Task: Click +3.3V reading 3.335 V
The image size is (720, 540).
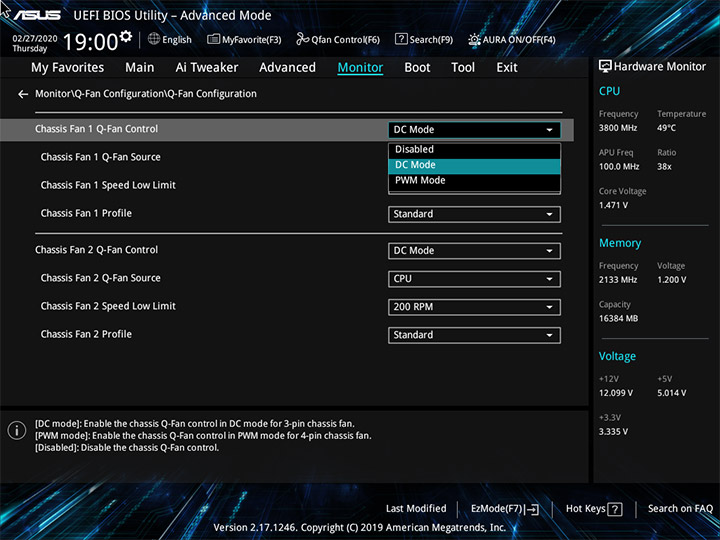Action: coord(613,432)
